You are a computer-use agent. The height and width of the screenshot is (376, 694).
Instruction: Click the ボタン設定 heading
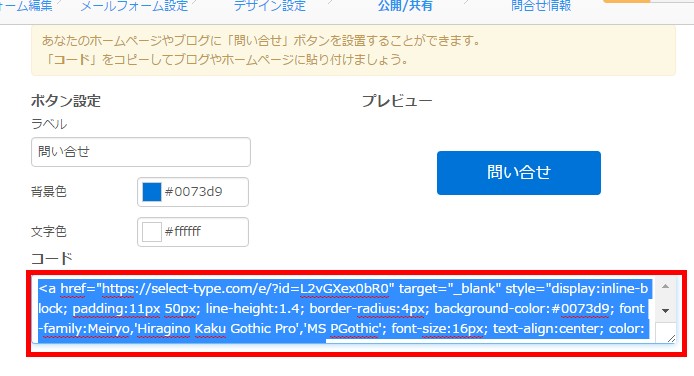point(66,101)
